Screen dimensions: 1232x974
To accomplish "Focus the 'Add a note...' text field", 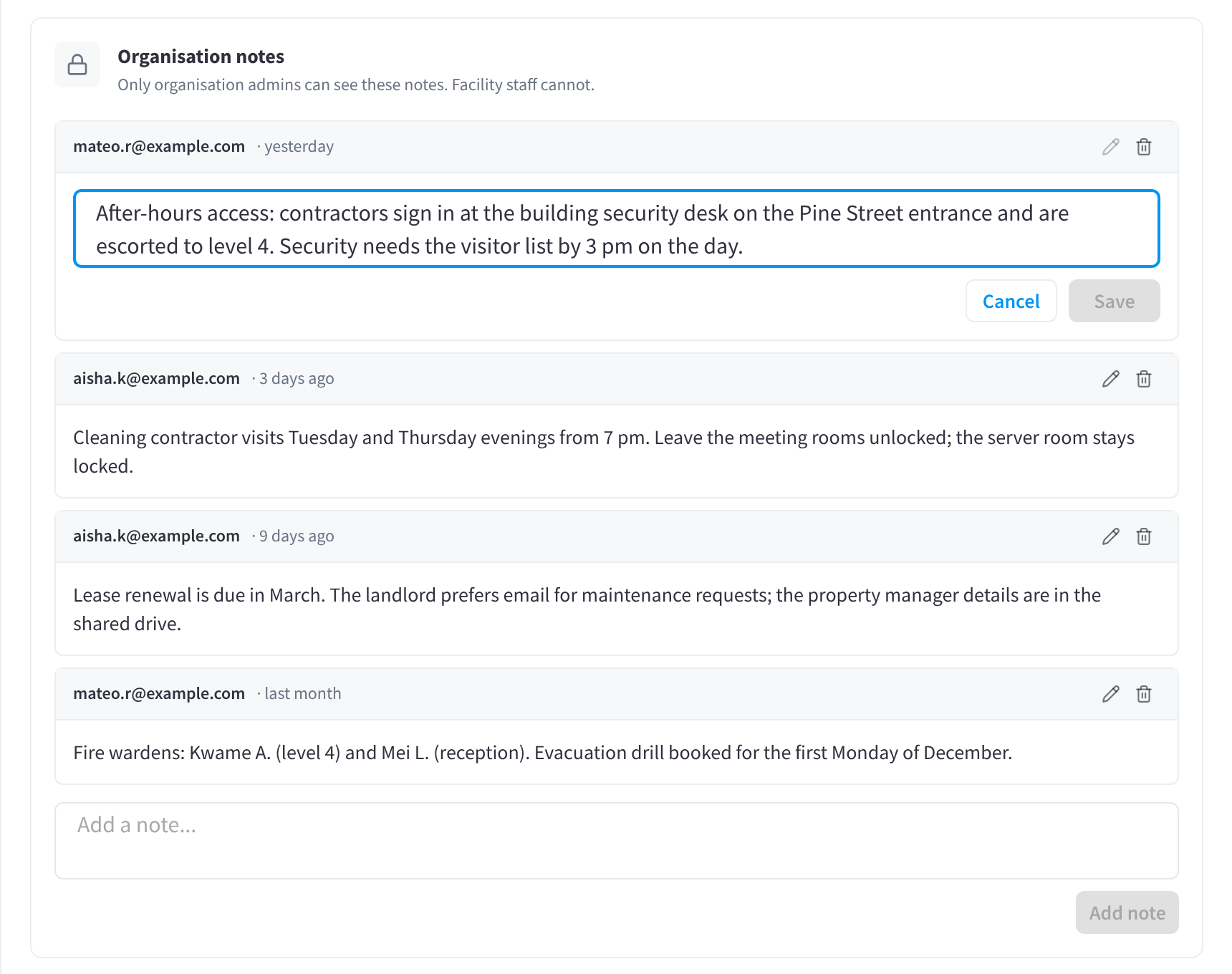I will (x=616, y=841).
